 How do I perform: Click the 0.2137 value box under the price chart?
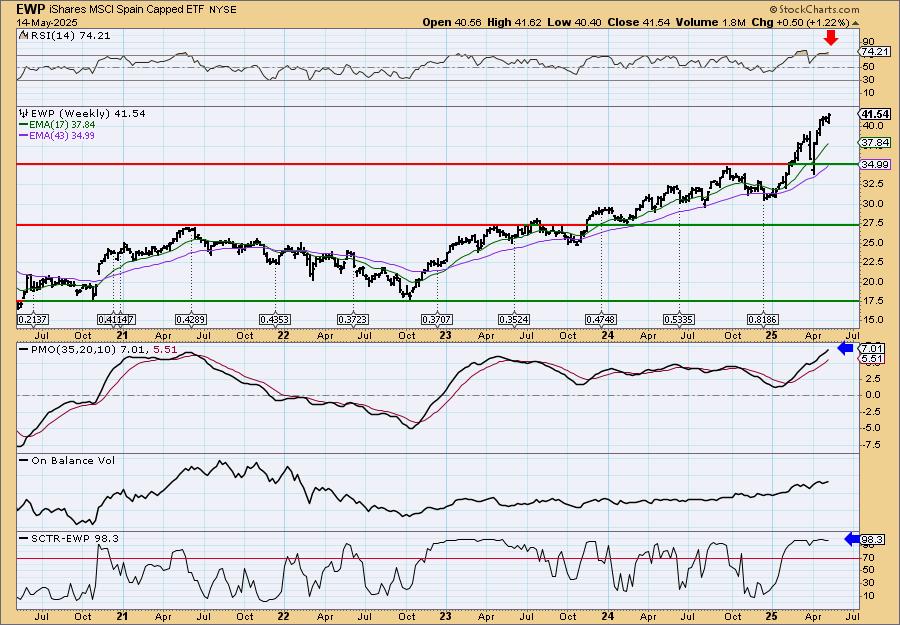tap(33, 320)
